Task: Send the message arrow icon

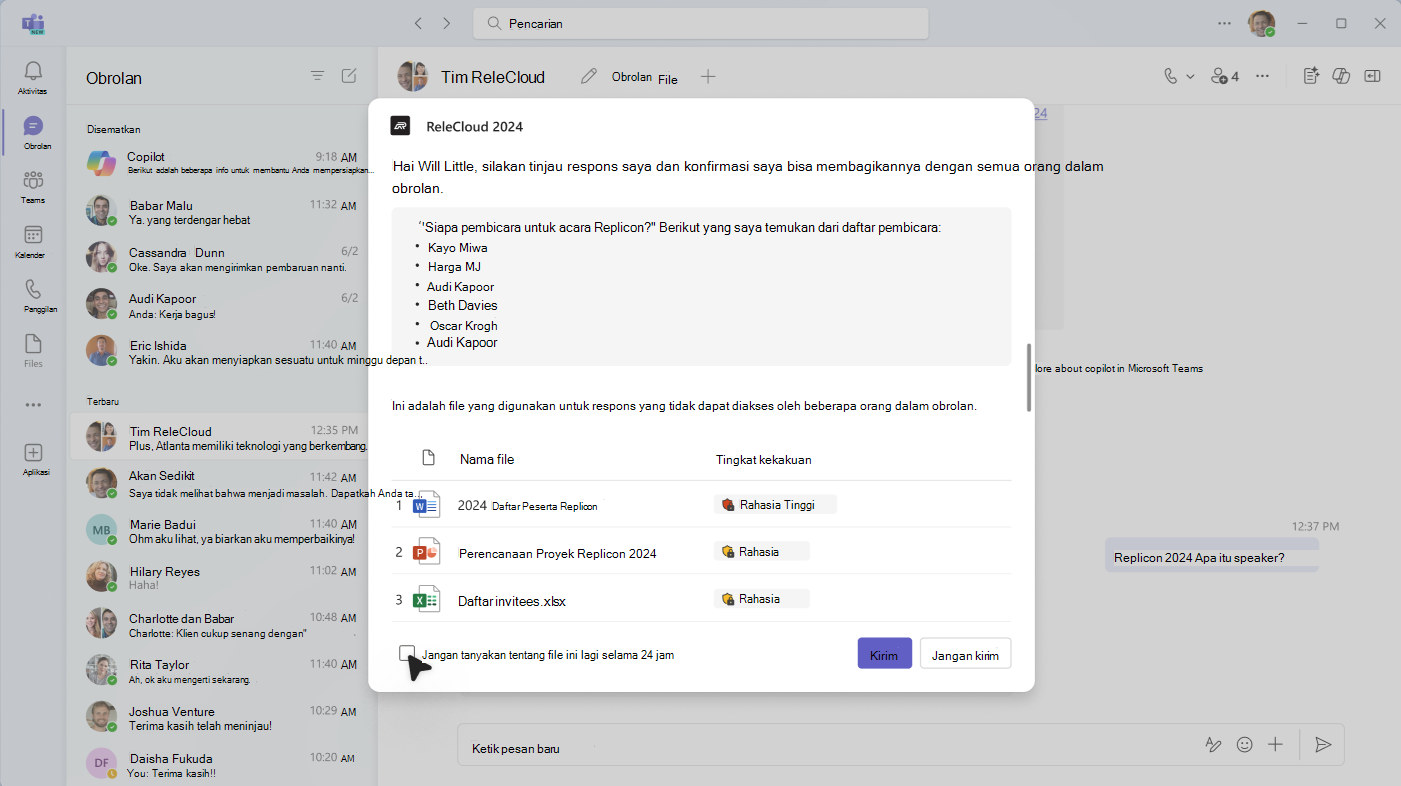Action: click(1323, 744)
